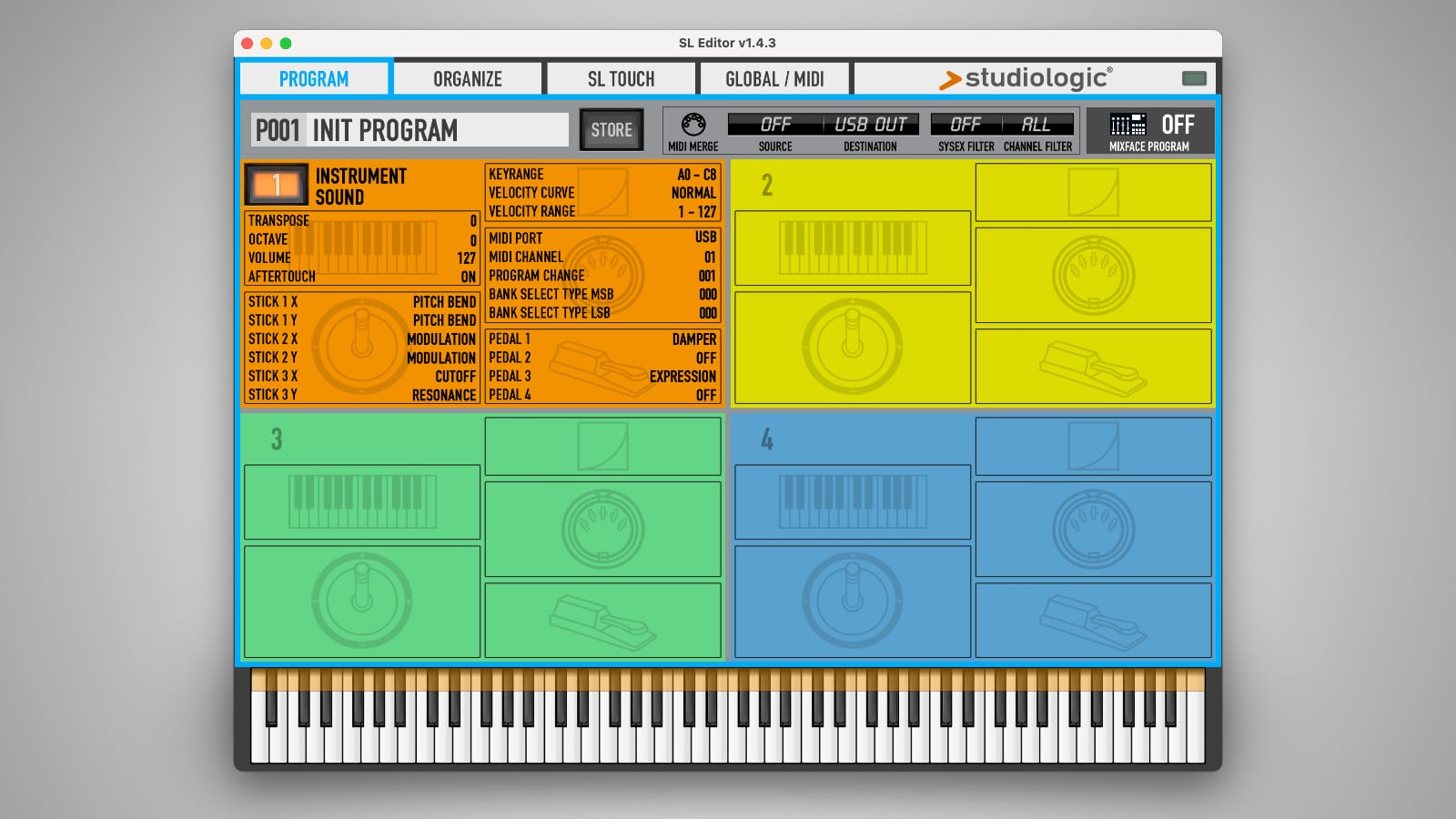Click the pedal icon in zone 4
The width and height of the screenshot is (1456, 819).
coord(1092,619)
